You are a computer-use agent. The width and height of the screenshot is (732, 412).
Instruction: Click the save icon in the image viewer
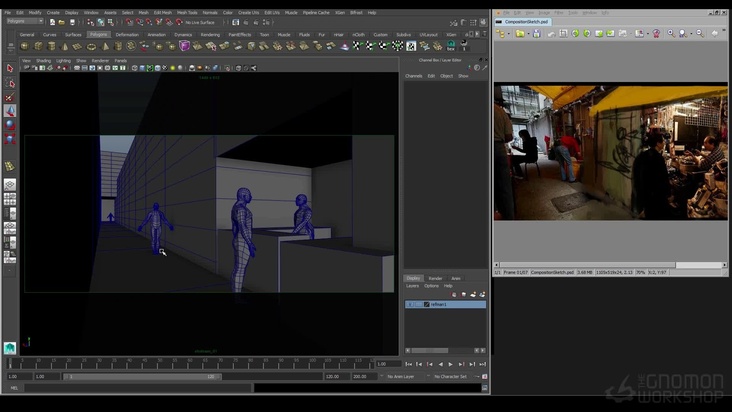(x=536, y=33)
